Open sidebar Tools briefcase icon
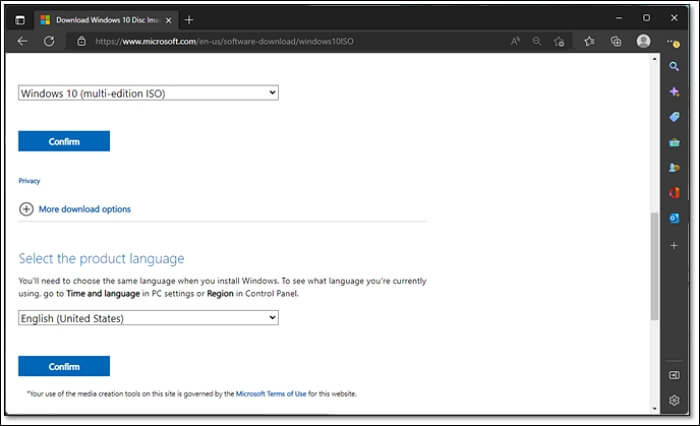This screenshot has width=700, height=426. 674,142
